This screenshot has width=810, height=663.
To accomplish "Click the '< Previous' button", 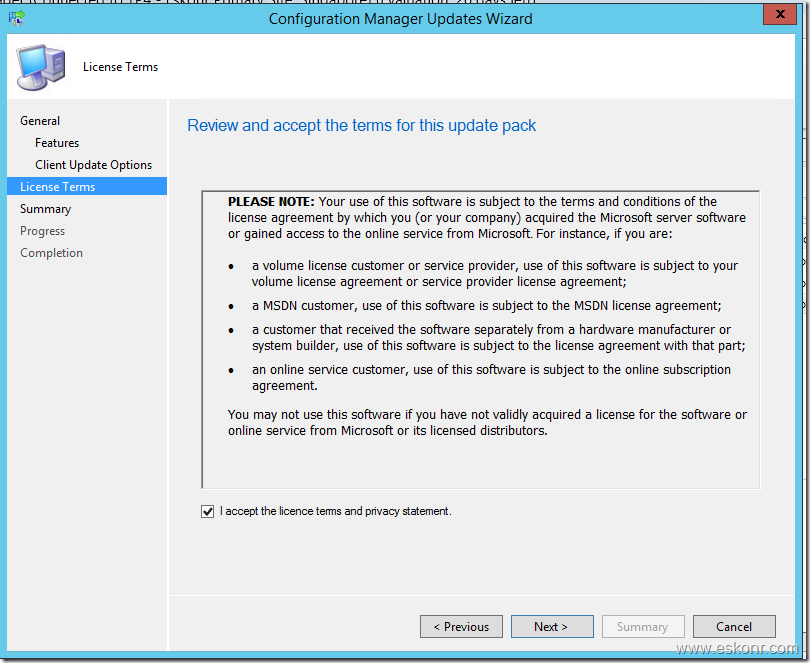I will (x=461, y=627).
